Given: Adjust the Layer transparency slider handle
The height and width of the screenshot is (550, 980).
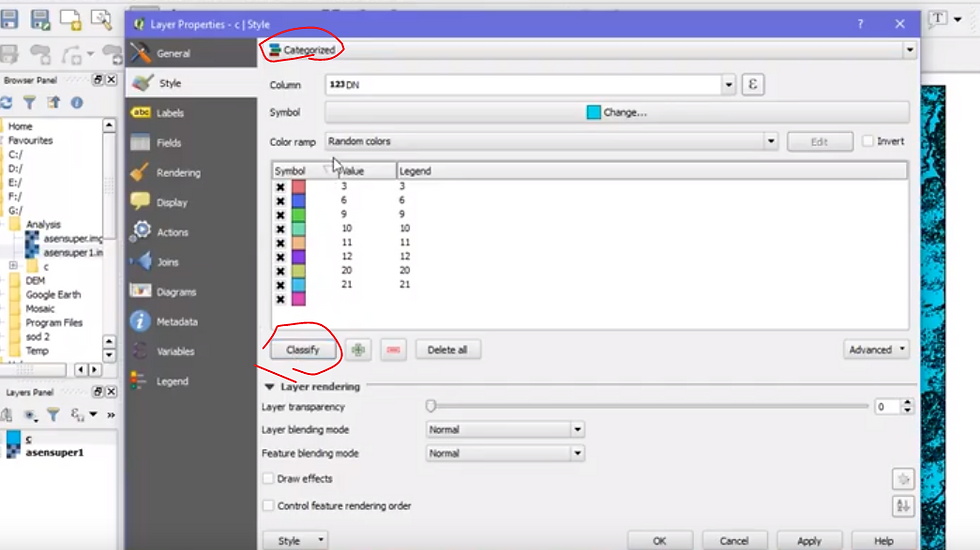Looking at the screenshot, I should tap(431, 406).
